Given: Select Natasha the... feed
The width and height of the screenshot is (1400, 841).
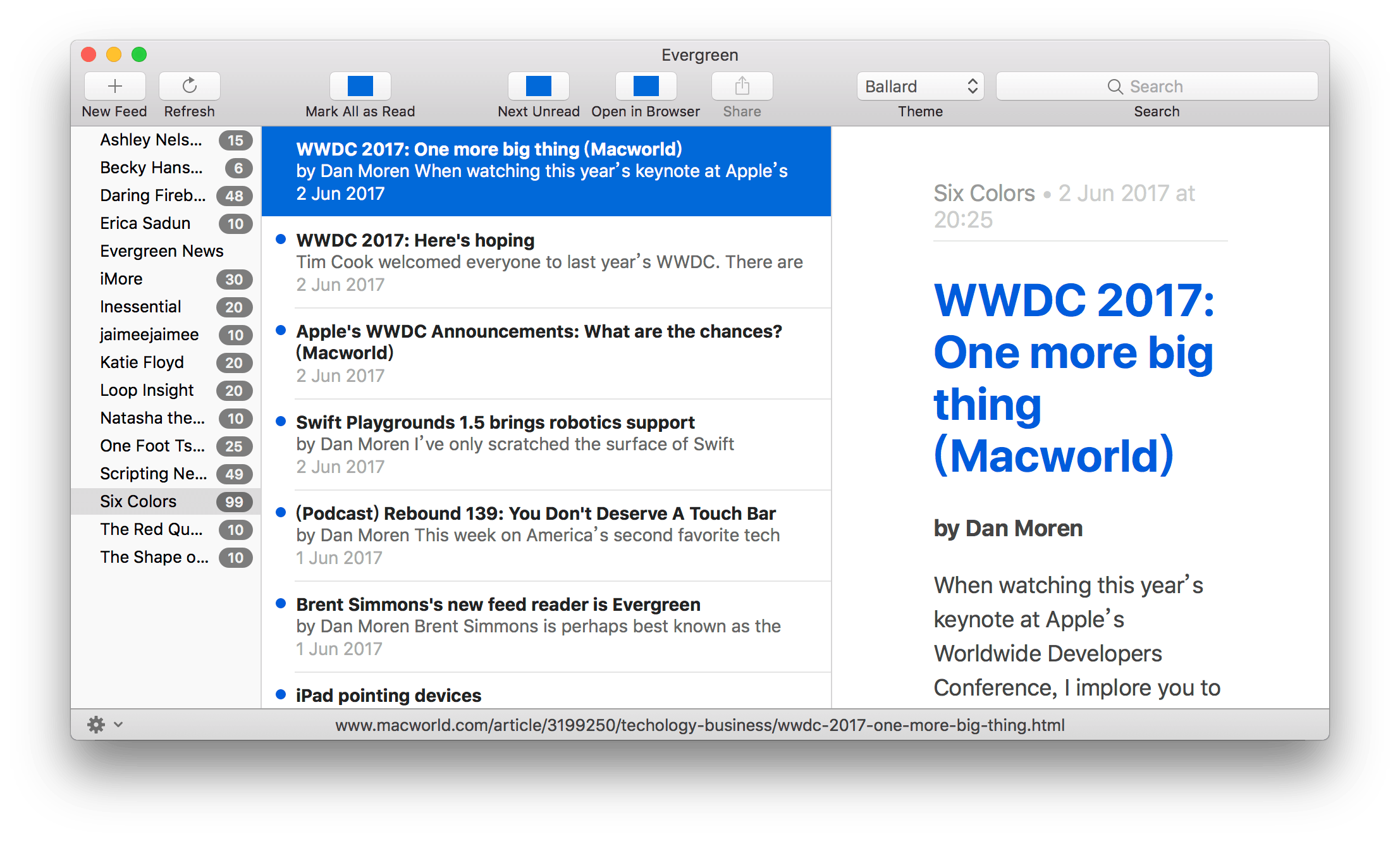Looking at the screenshot, I should 166,418.
